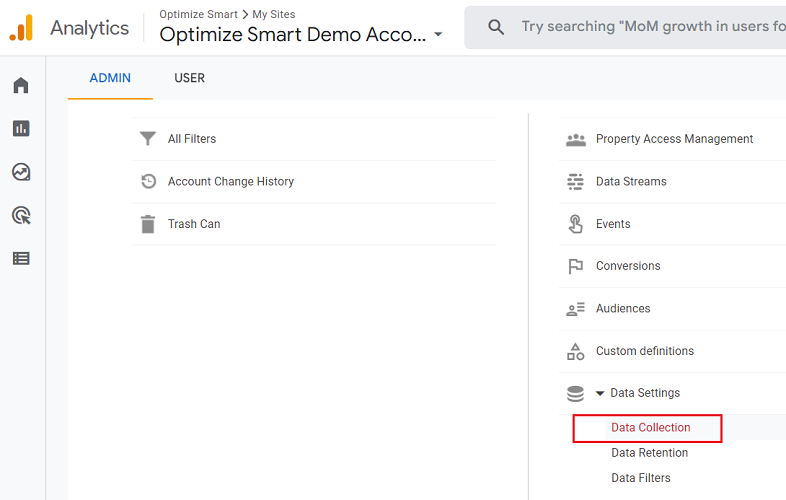Select Data Retention under Data Settings
Viewport: 786px width, 500px height.
[x=649, y=453]
